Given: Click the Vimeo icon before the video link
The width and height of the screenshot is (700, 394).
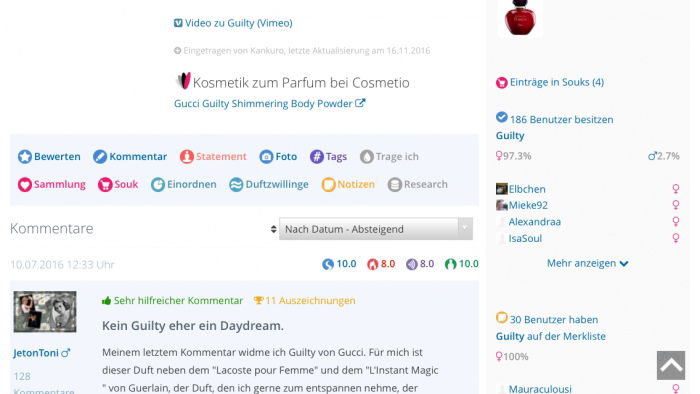Looking at the screenshot, I should [x=178, y=23].
